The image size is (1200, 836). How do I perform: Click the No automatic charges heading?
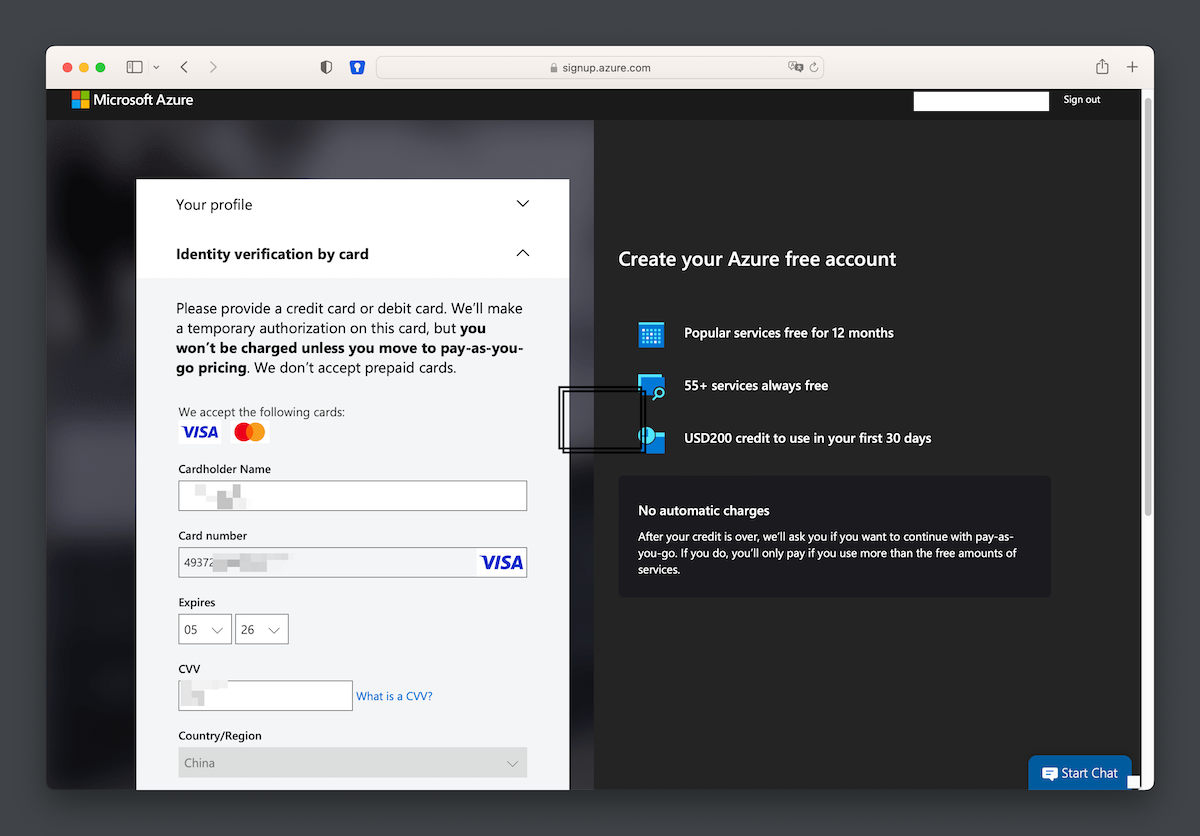coord(704,511)
